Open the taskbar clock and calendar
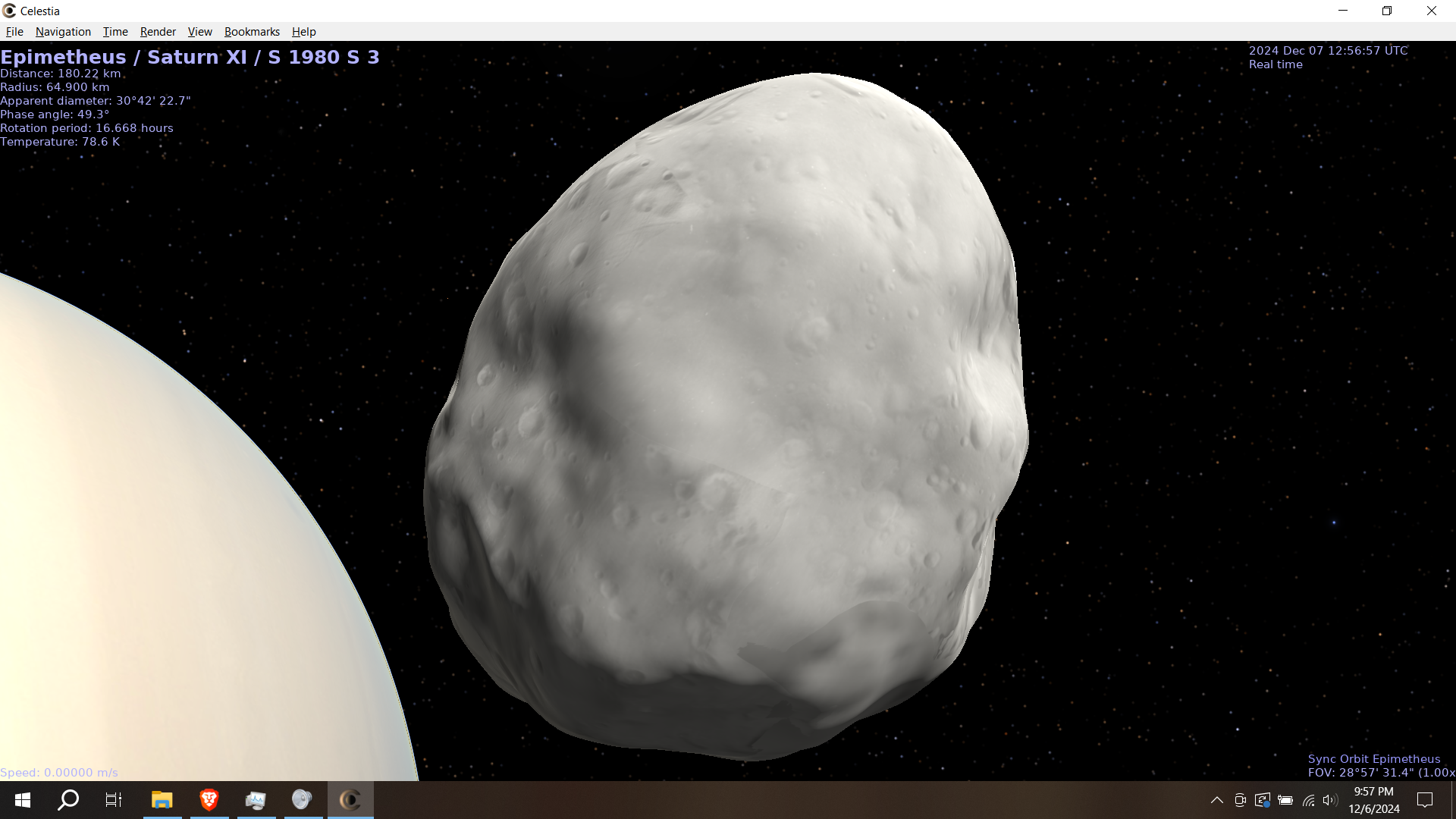Viewport: 1456px width, 819px height. [x=1373, y=800]
